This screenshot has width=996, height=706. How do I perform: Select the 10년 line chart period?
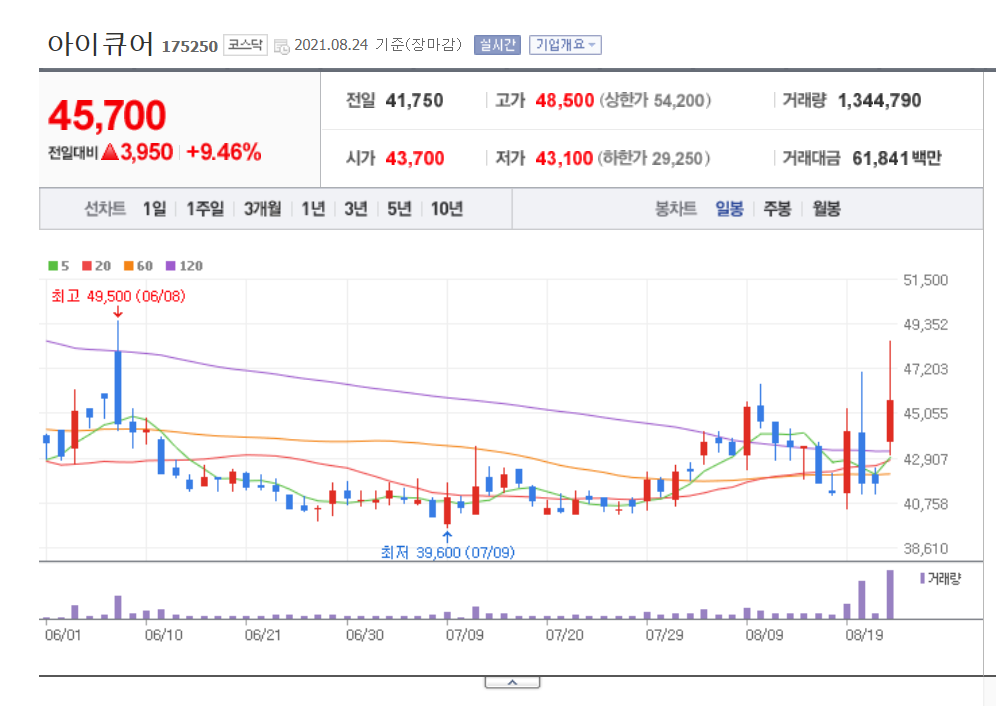point(447,208)
